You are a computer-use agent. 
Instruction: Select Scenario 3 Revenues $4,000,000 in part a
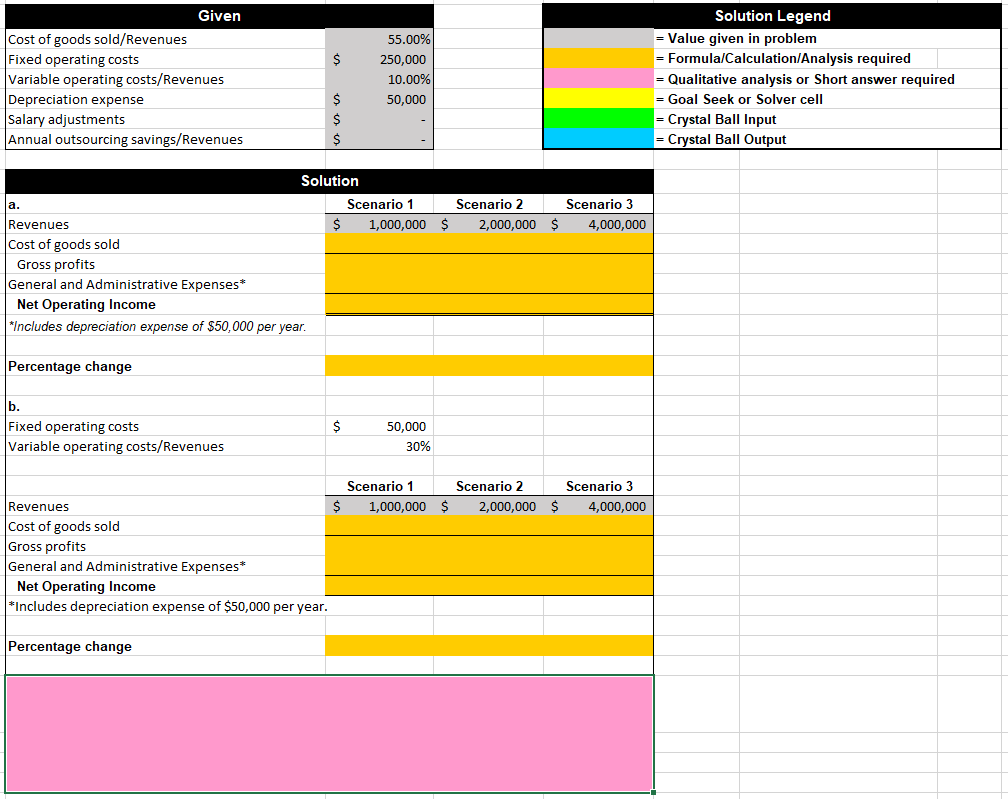600,224
